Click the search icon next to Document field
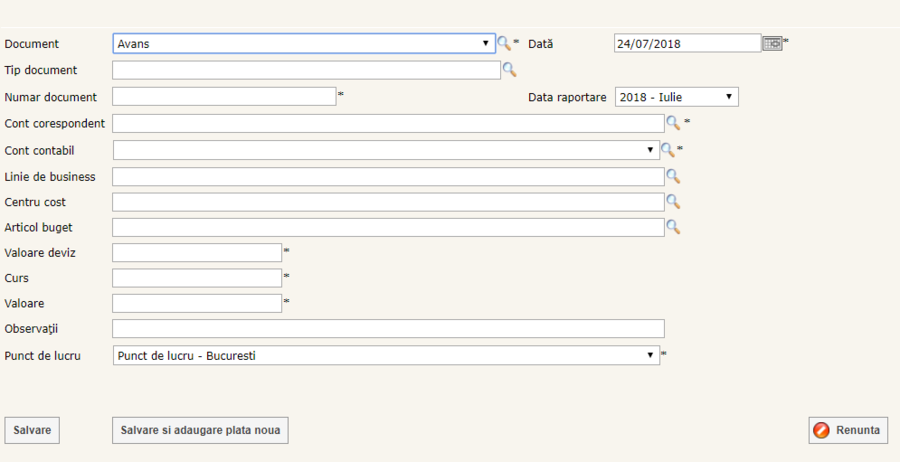The height and width of the screenshot is (462, 900). click(x=504, y=44)
